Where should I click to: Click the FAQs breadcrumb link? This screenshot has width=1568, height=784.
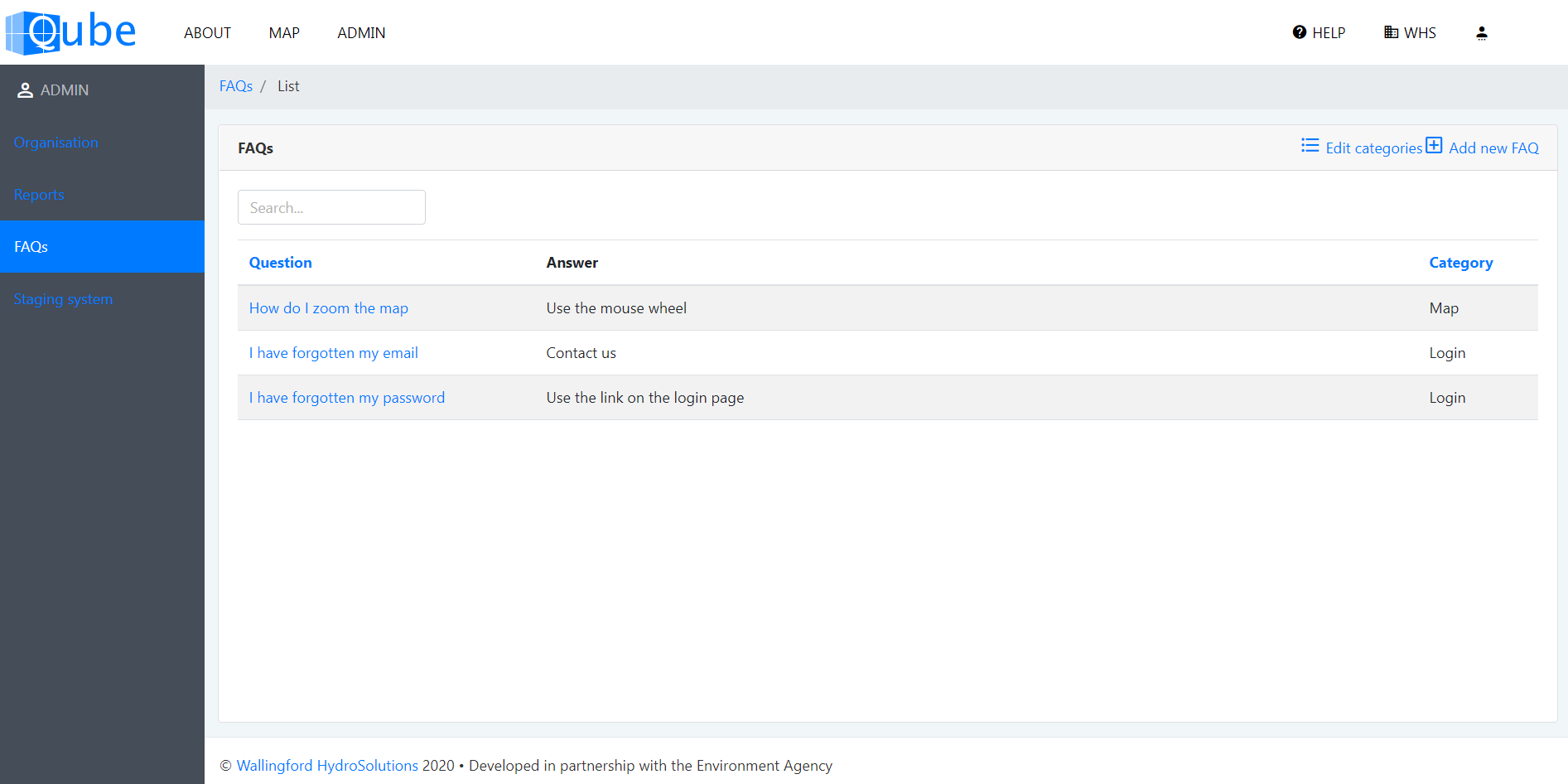(236, 86)
